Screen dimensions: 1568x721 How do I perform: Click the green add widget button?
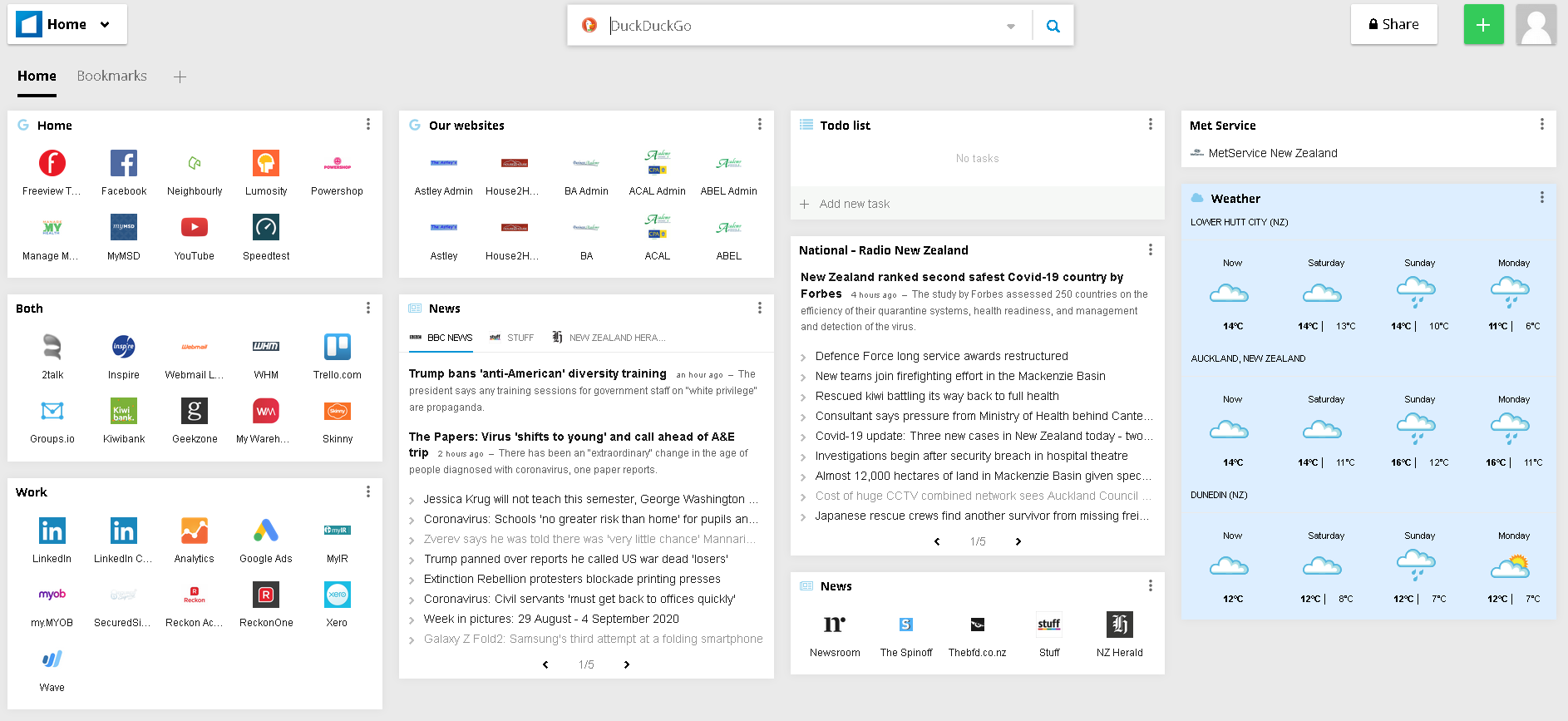[1483, 25]
